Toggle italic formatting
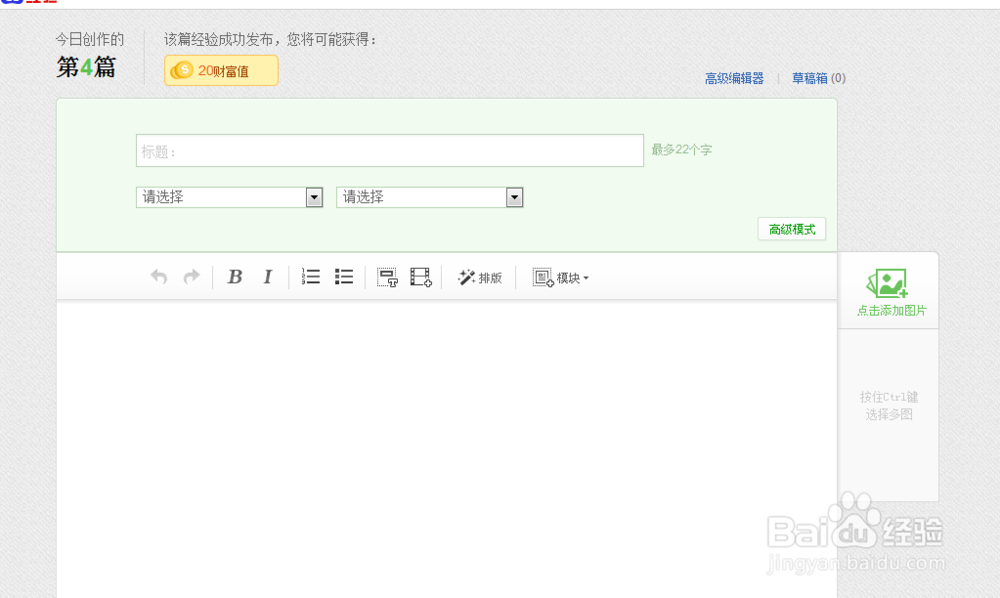Viewport: 1000px width, 598px height. click(268, 277)
